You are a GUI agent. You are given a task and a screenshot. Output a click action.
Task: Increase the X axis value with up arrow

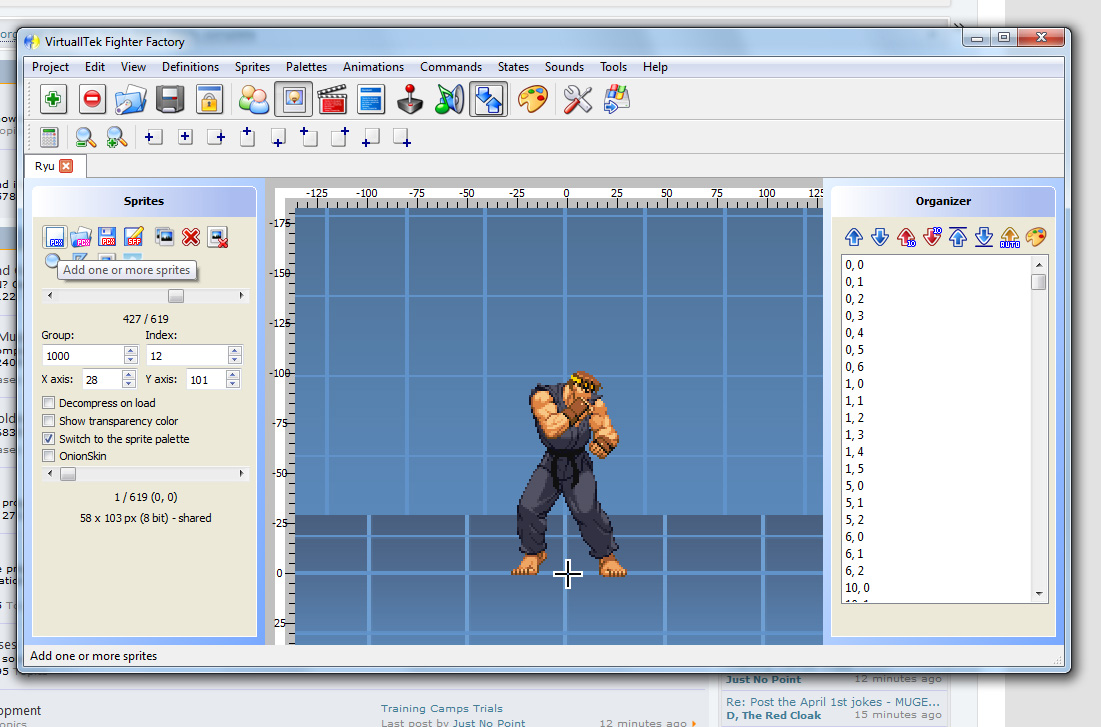click(128, 374)
